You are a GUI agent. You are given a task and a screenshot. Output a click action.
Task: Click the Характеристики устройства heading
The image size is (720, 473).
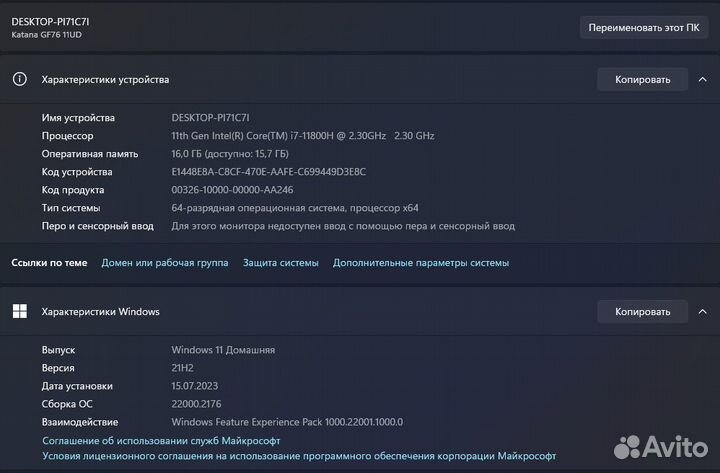pyautogui.click(x=105, y=79)
